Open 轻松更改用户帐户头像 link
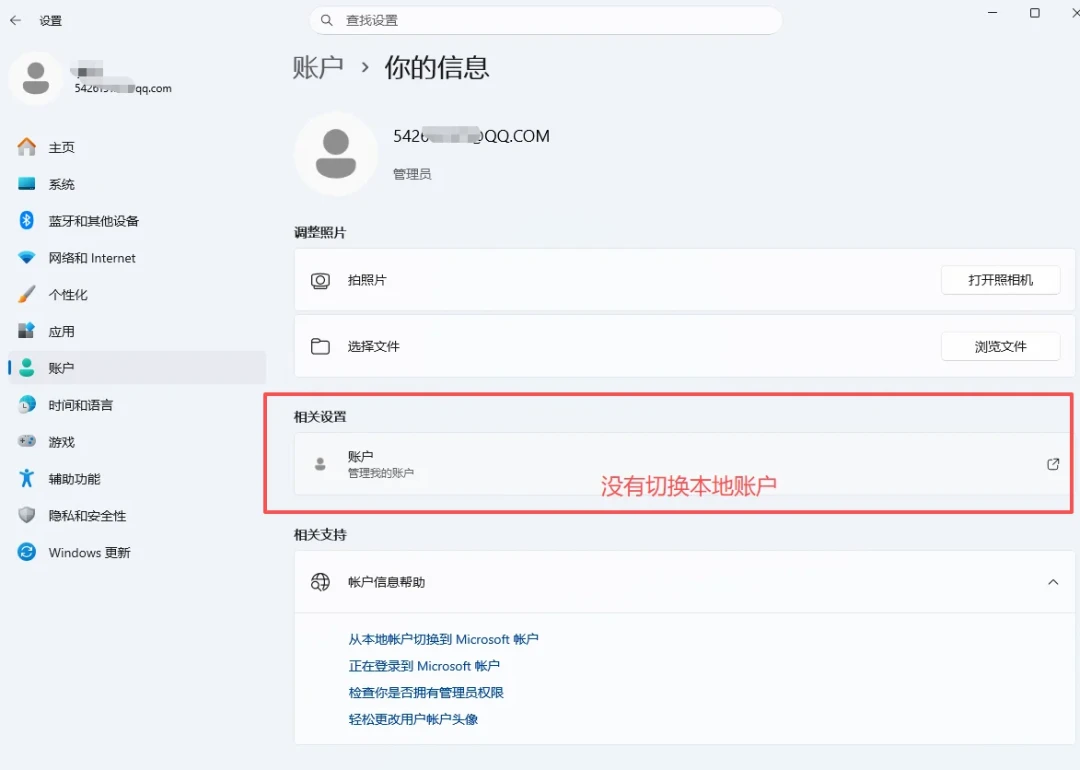Screen dimensions: 1080x770 point(413,719)
